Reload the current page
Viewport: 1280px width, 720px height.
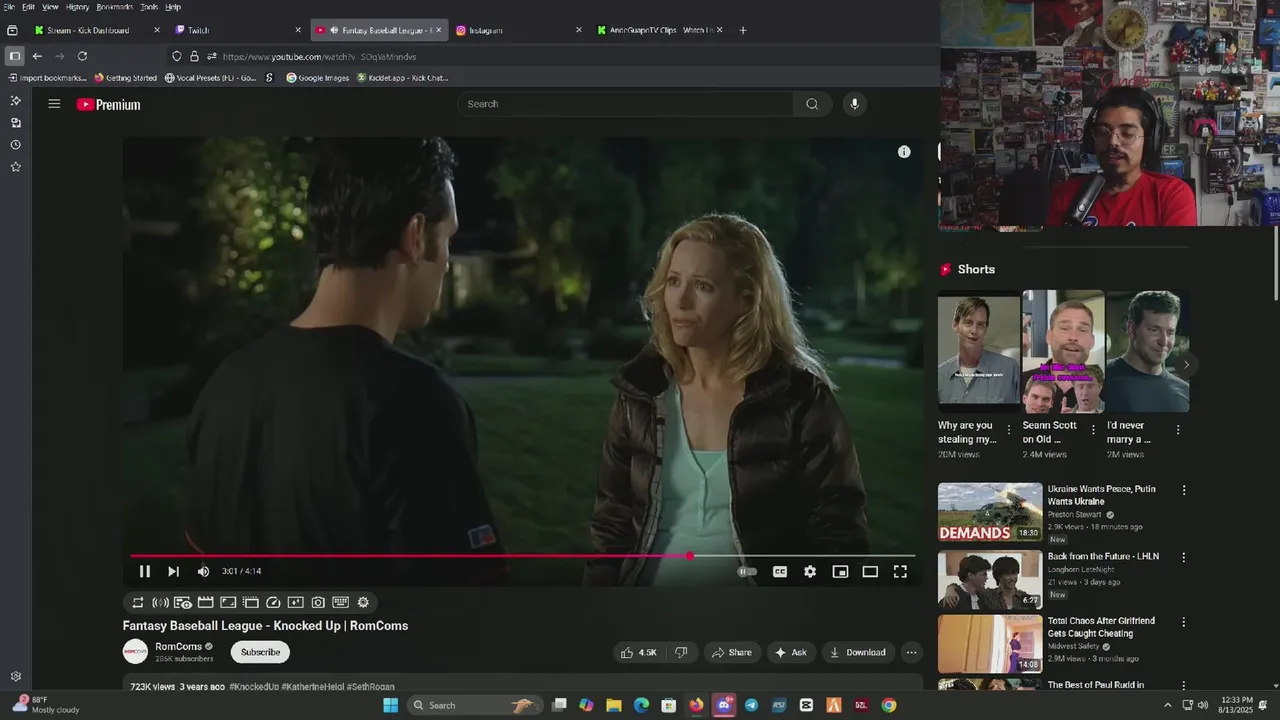click(82, 56)
